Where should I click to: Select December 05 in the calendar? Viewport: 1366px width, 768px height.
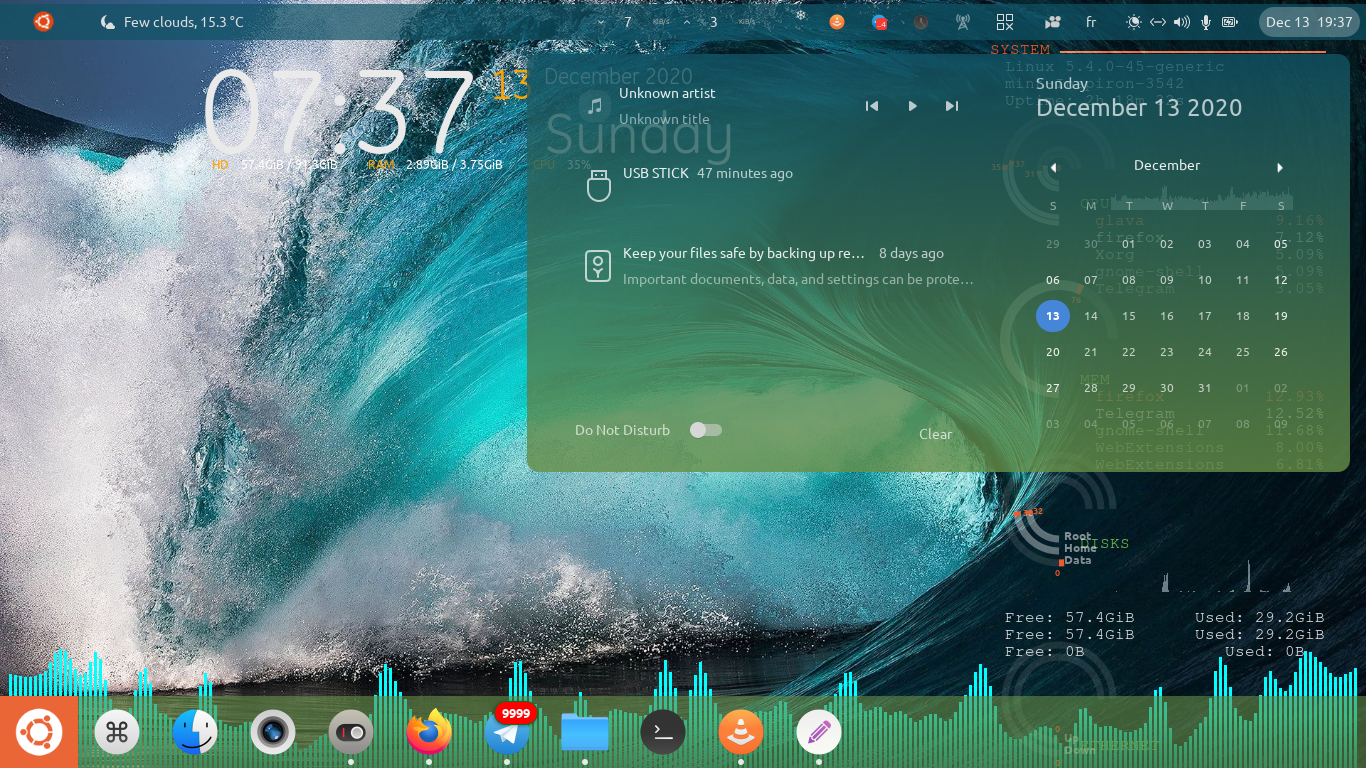[x=1281, y=244]
